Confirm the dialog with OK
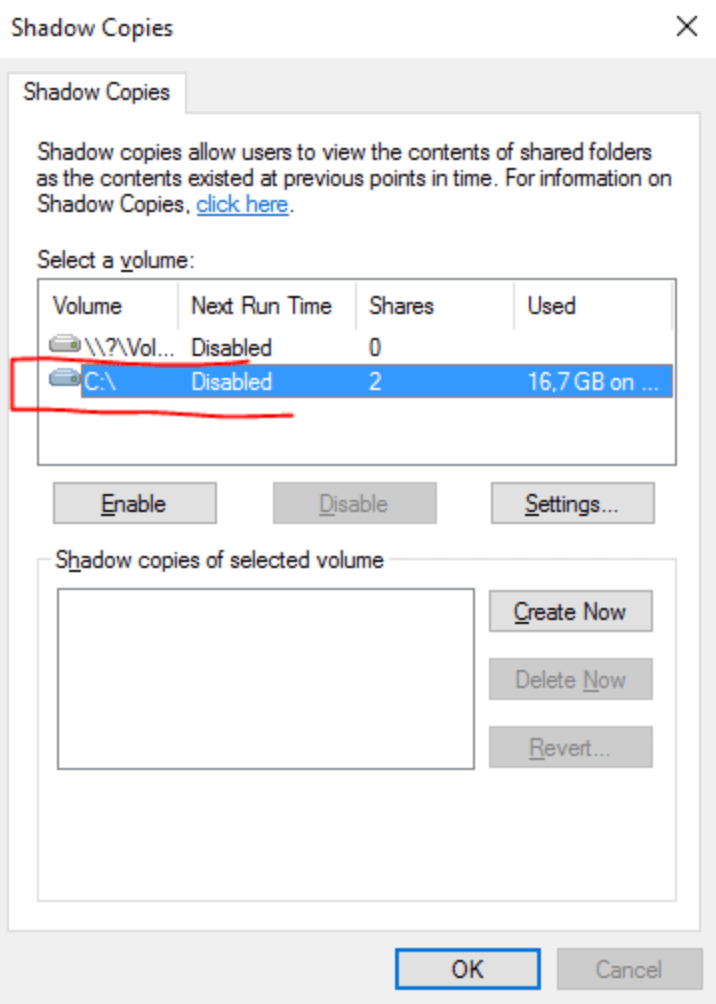 click(467, 969)
